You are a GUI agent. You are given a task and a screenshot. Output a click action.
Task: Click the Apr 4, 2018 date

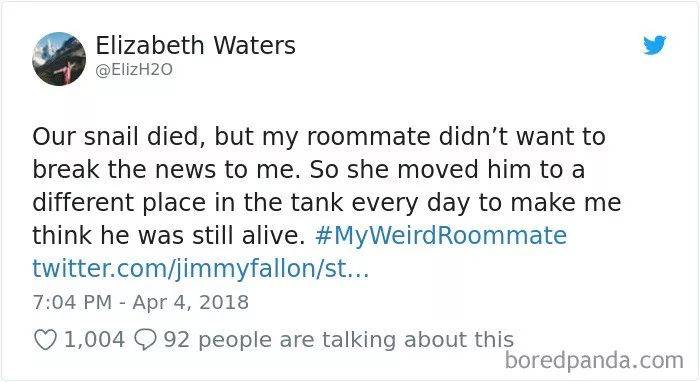point(191,302)
